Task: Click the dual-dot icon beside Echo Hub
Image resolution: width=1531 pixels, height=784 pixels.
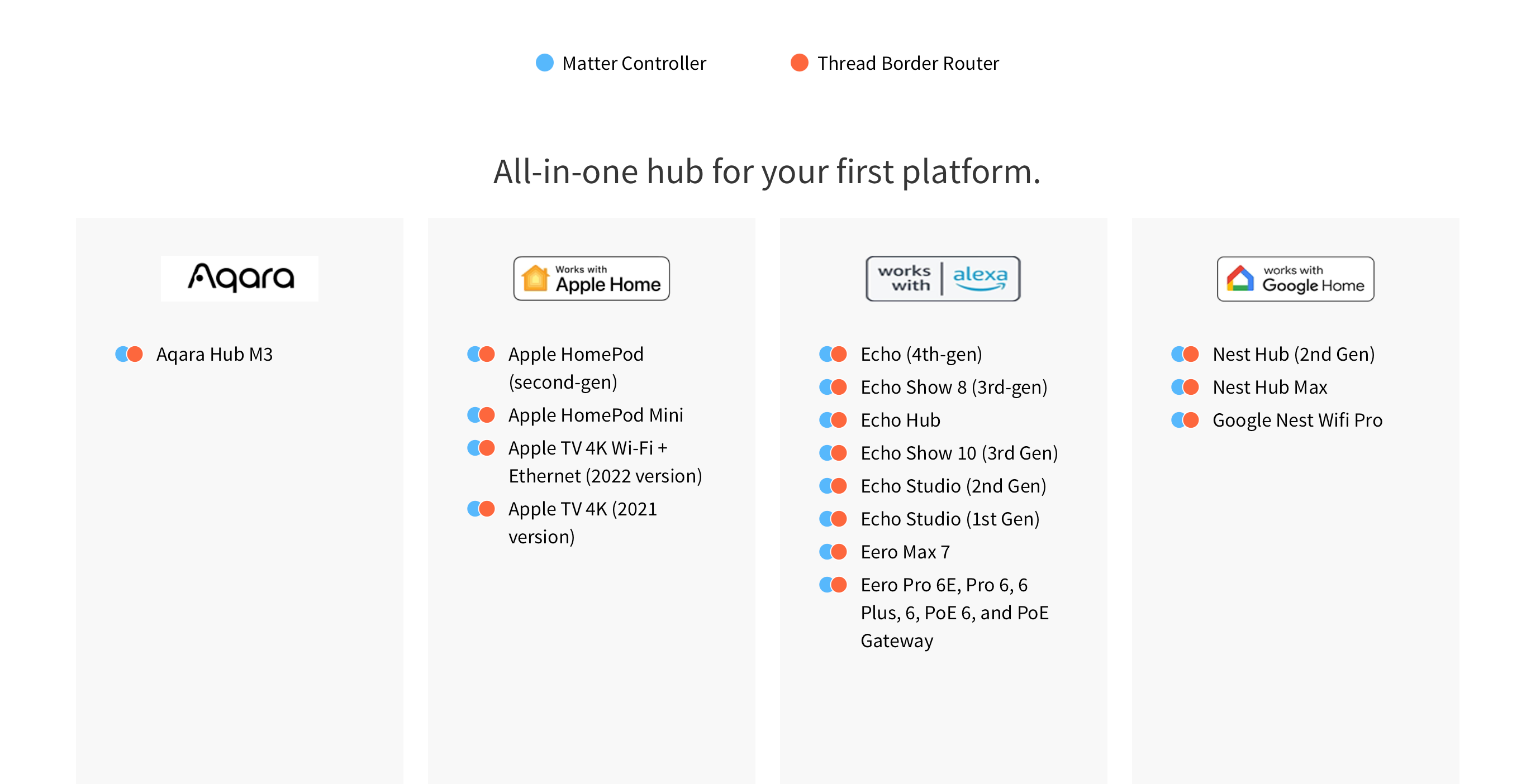Action: [x=833, y=420]
